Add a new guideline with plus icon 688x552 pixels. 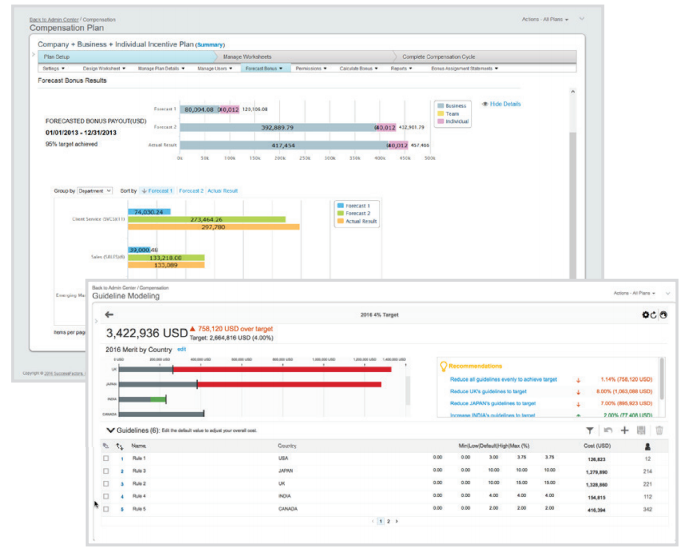click(624, 429)
